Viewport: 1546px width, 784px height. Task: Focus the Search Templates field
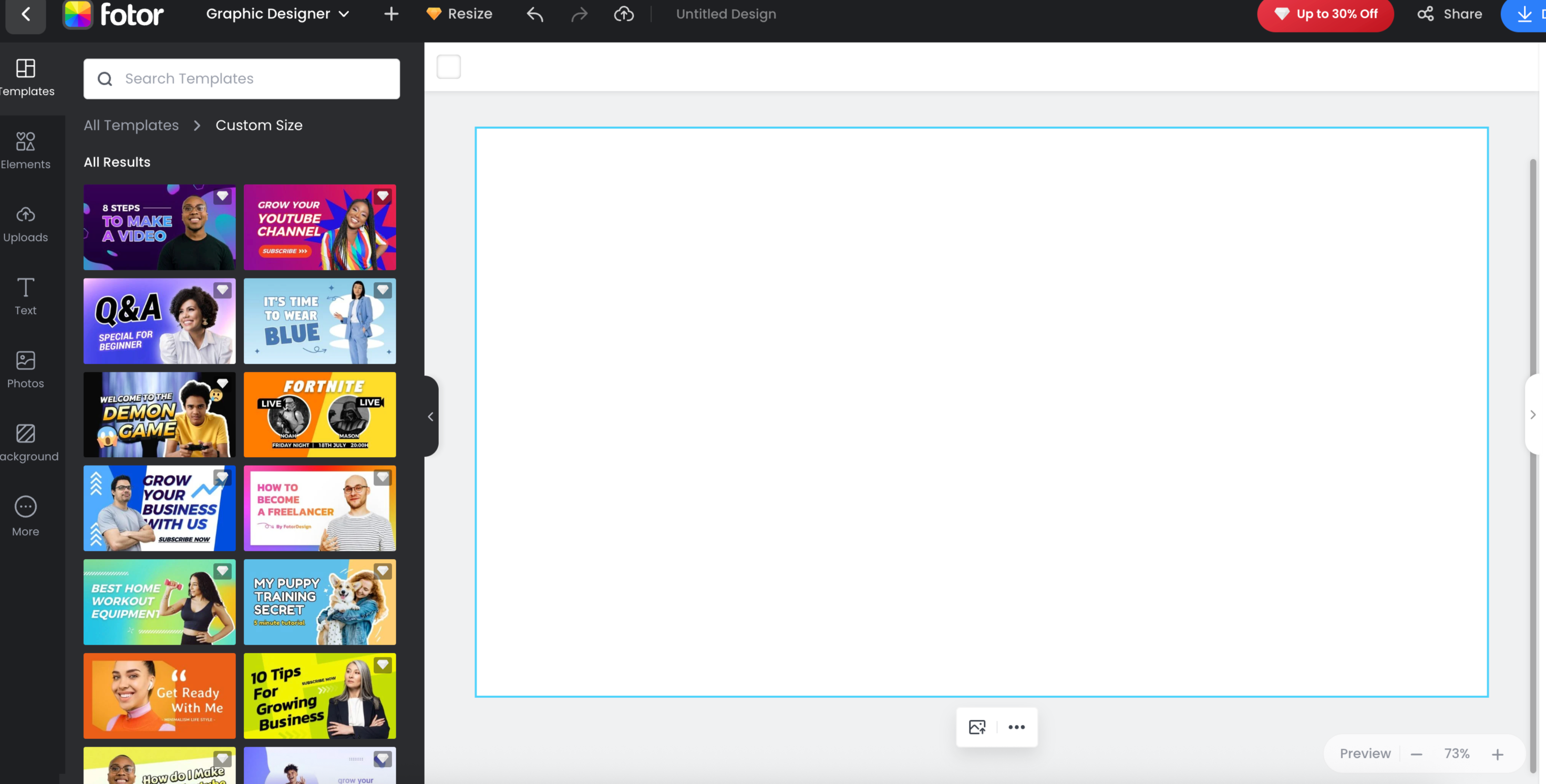pyautogui.click(x=242, y=79)
